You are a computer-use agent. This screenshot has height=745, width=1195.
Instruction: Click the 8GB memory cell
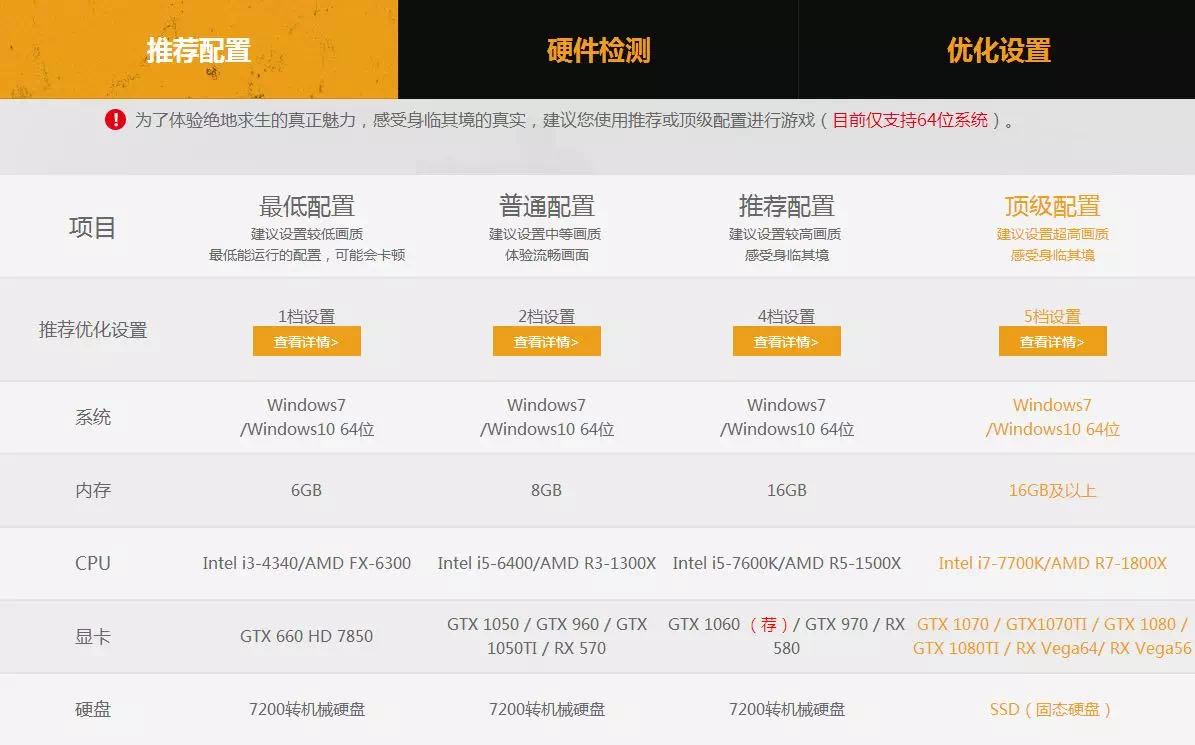(x=546, y=490)
